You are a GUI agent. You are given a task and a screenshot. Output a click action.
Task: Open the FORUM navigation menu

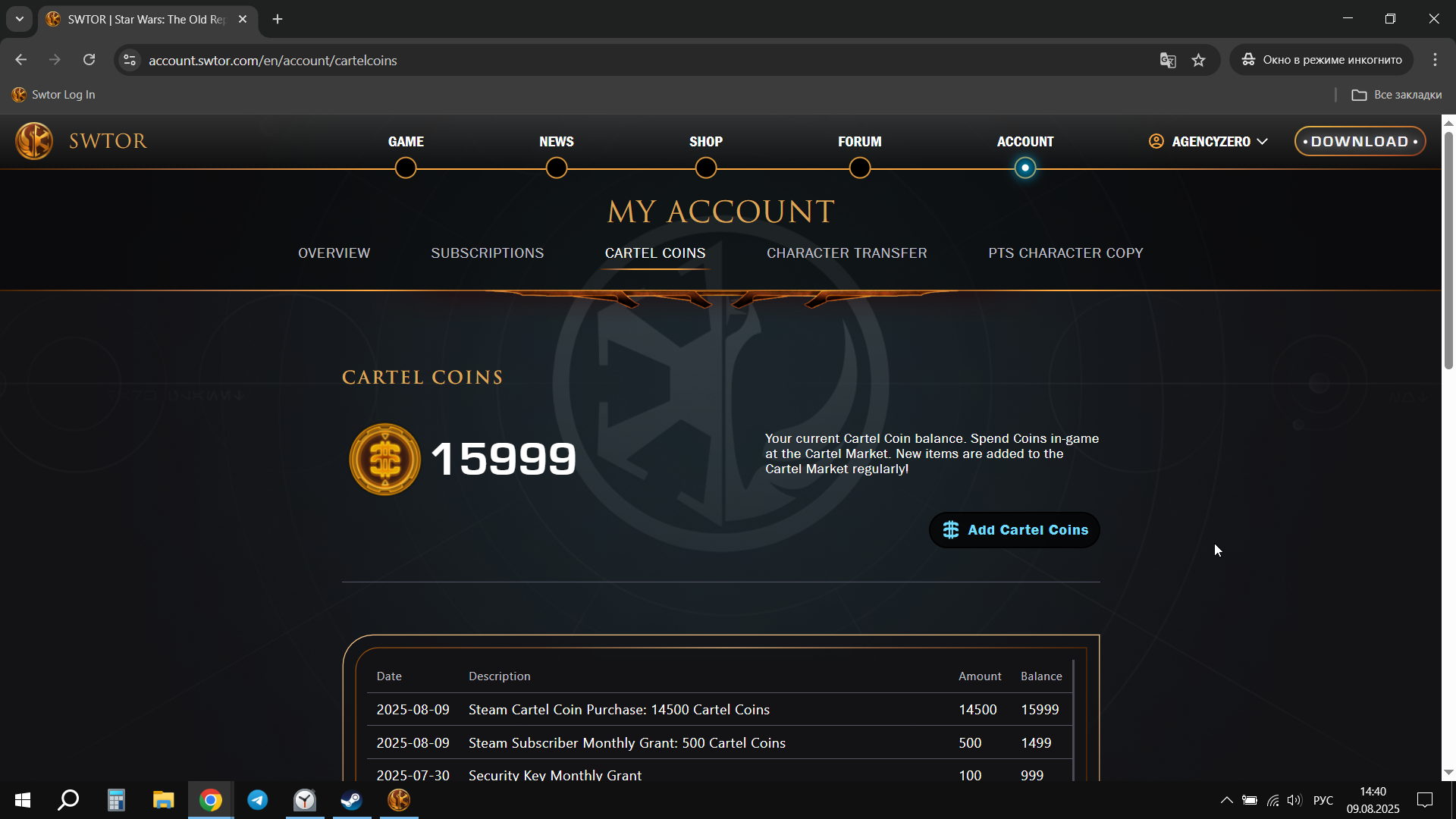point(859,142)
